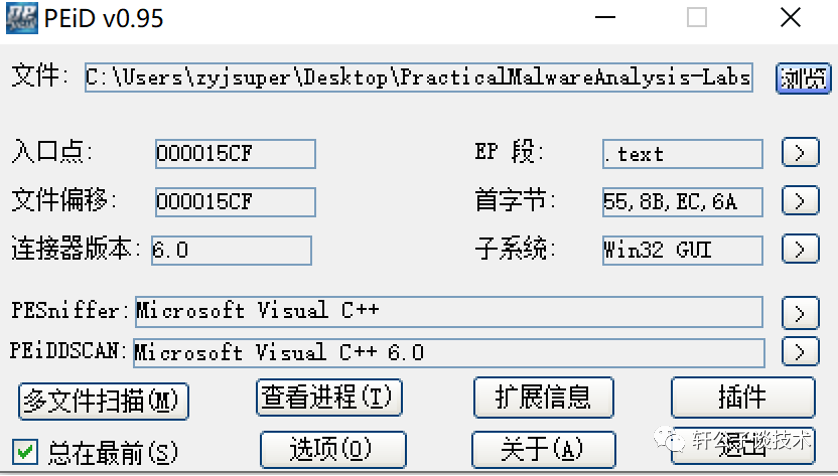The image size is (838, 476).
Task: Click the PESniffer result field
Action: coord(449,311)
